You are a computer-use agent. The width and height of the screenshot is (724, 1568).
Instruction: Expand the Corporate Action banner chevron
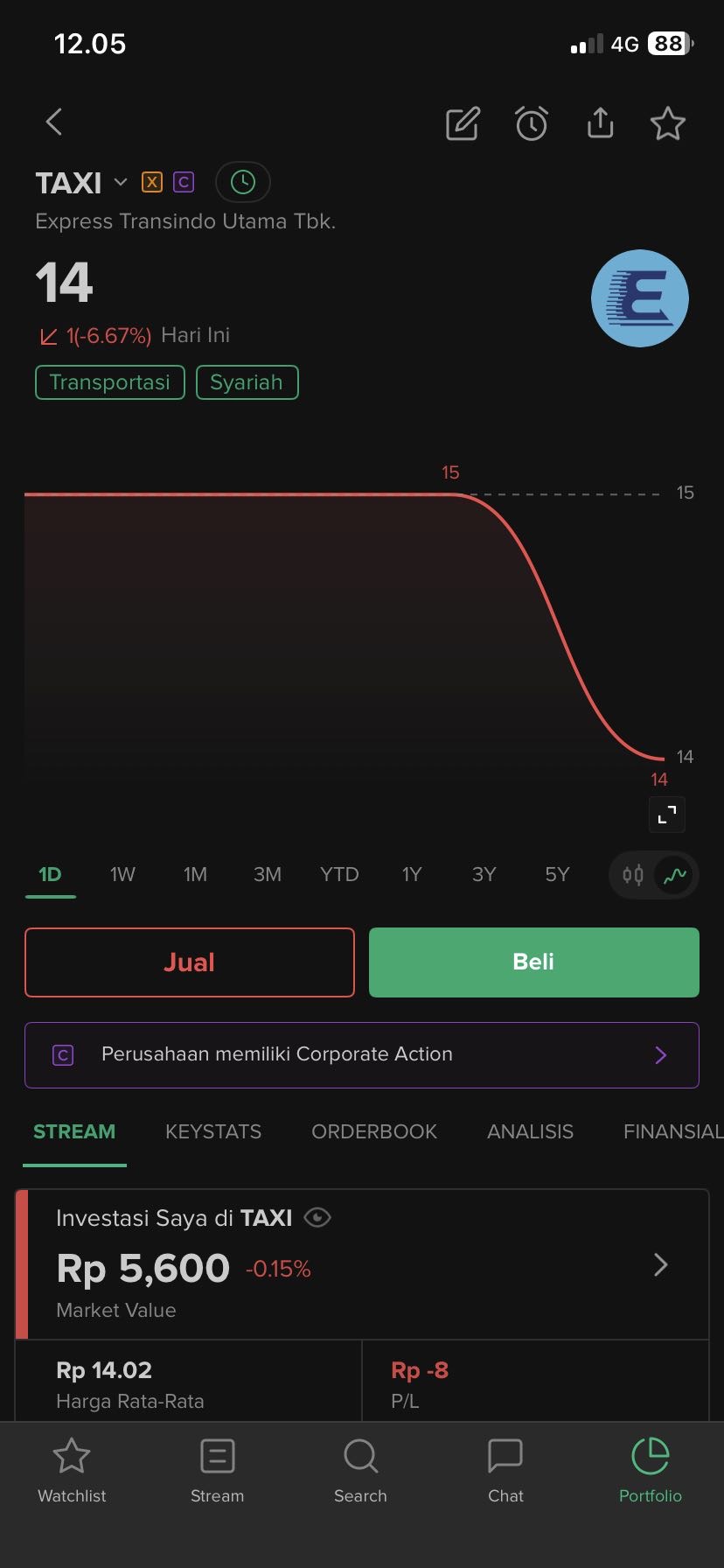[661, 1054]
